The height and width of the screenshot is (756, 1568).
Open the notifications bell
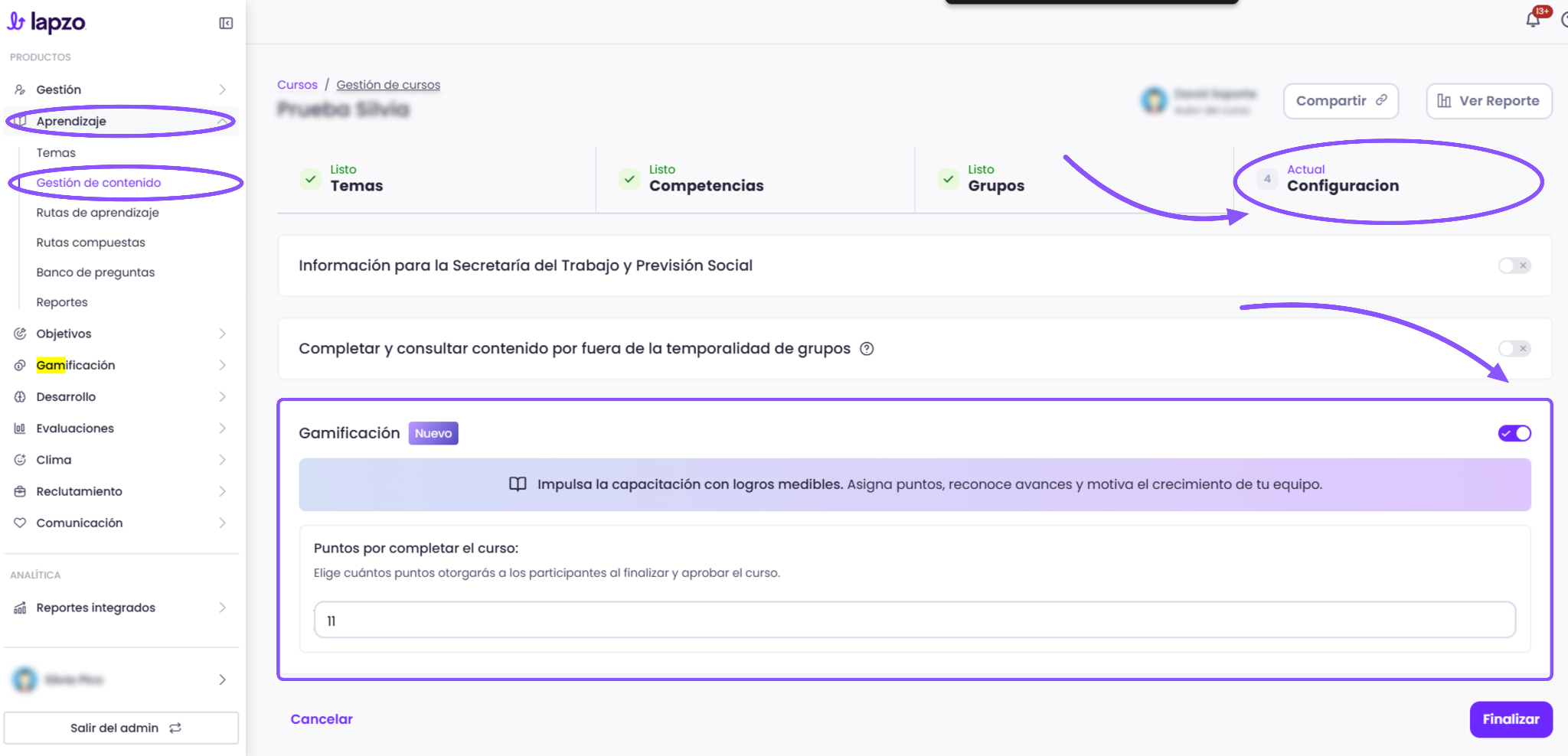[1533, 19]
